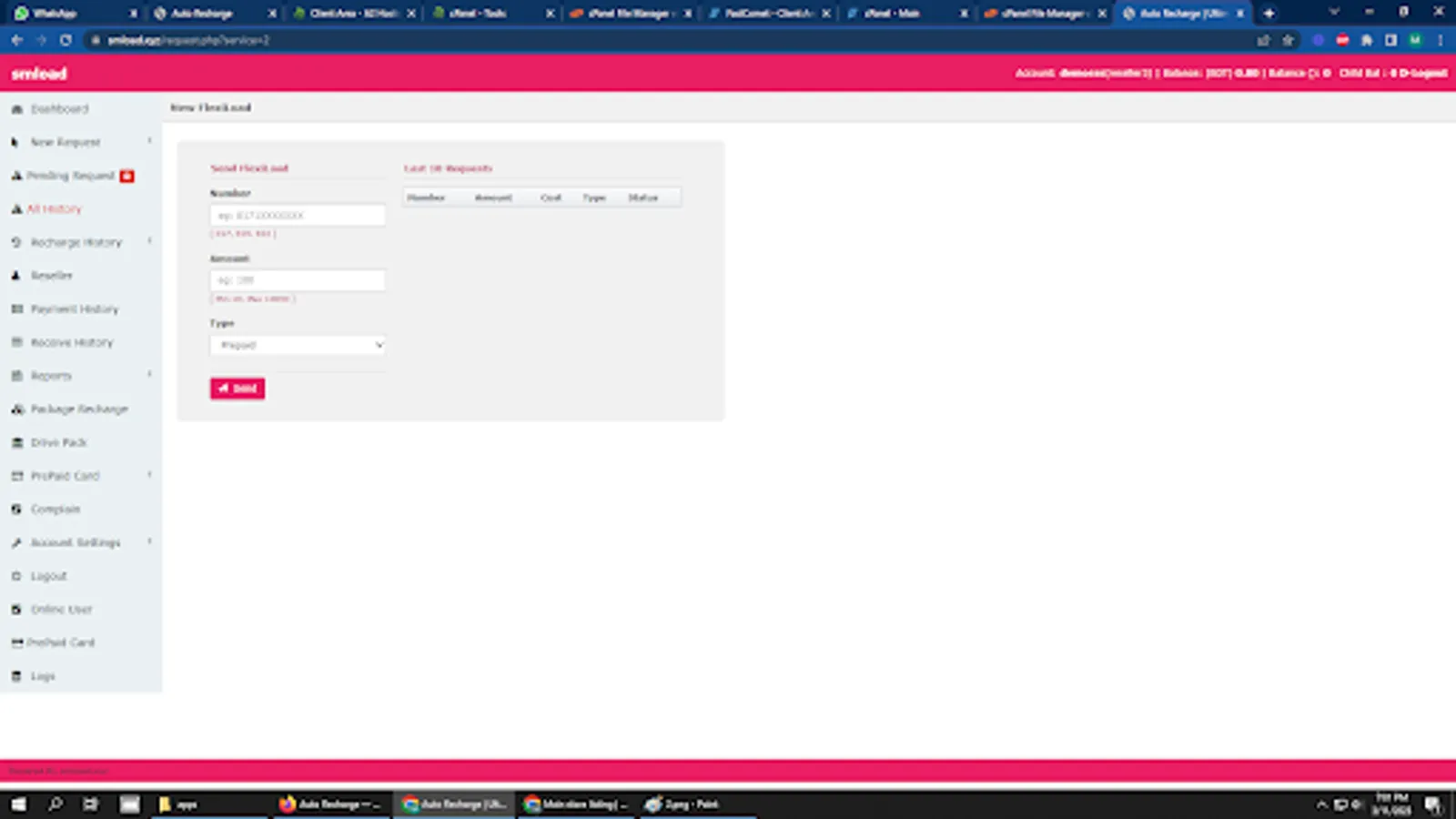Click the Logs icon in sidebar
Image resolution: width=1456 pixels, height=819 pixels.
tap(16, 676)
